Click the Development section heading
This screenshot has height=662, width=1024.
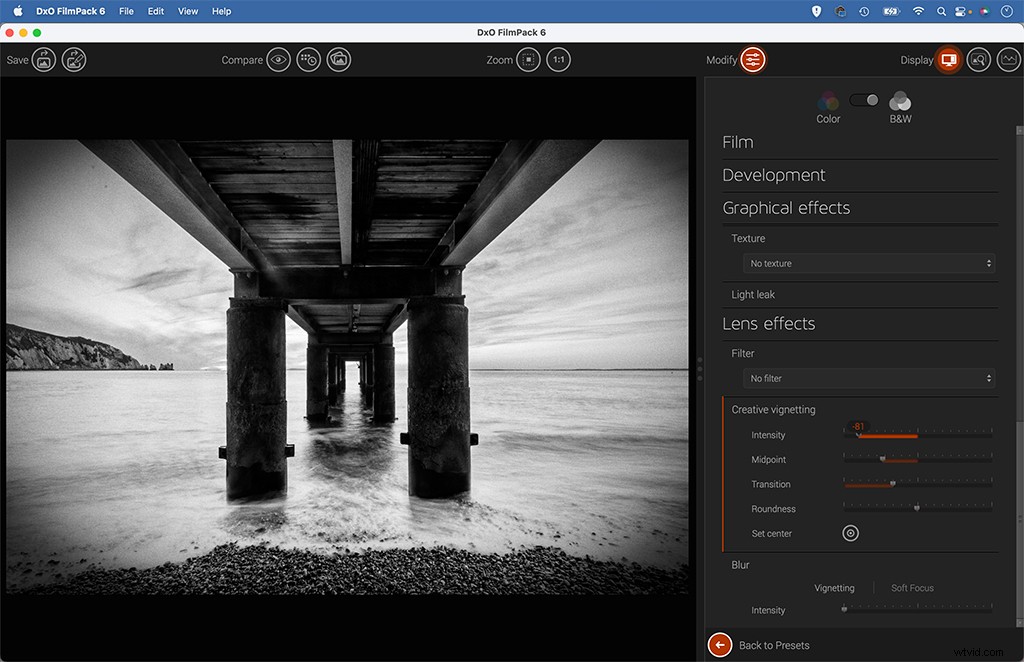(x=773, y=174)
